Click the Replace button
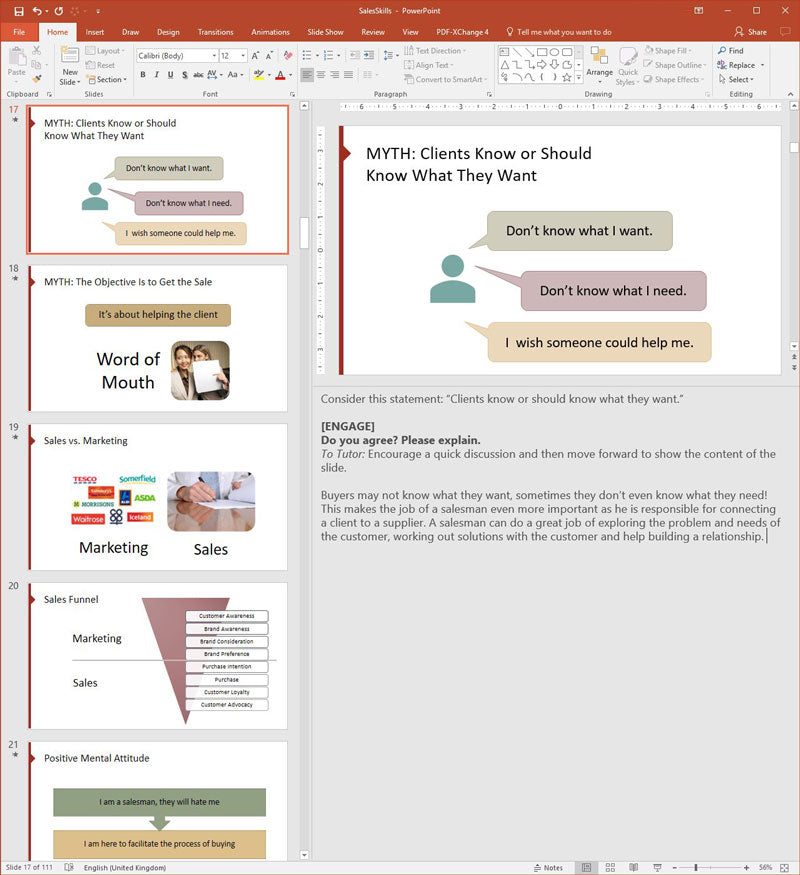This screenshot has height=875, width=800. [x=736, y=65]
